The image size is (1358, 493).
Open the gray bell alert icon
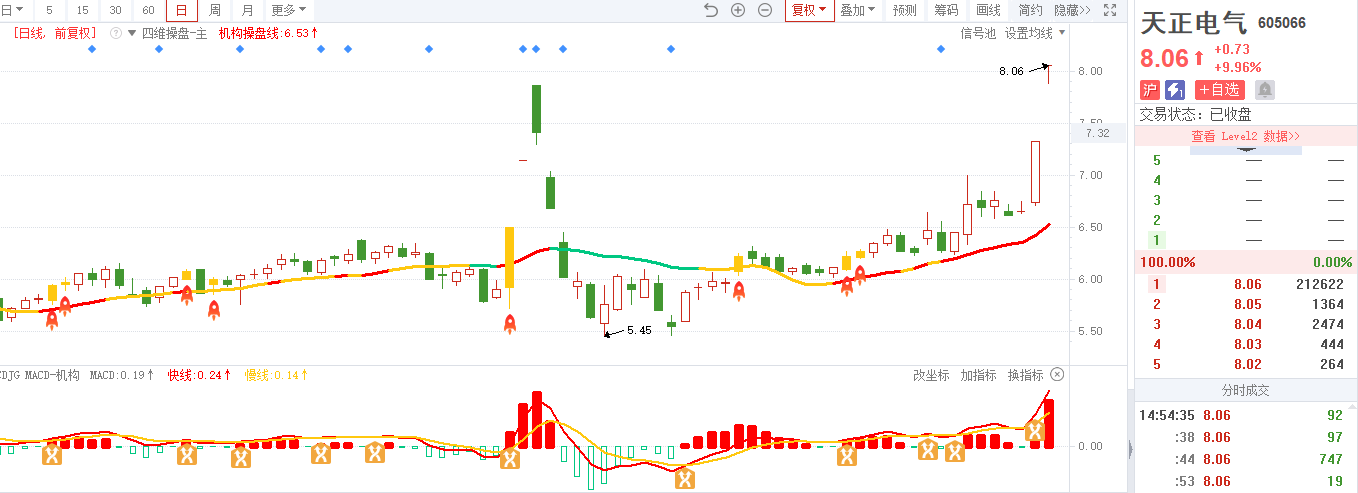coord(1264,89)
